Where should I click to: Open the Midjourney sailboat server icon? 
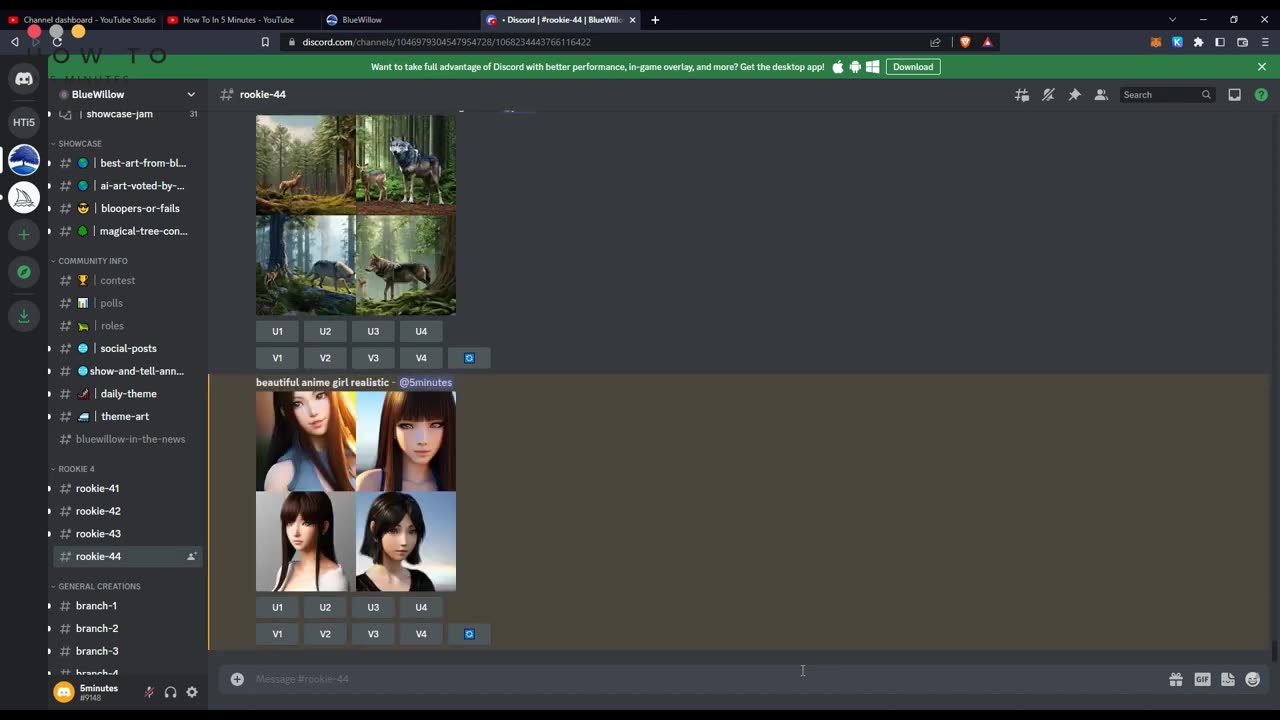(24, 197)
